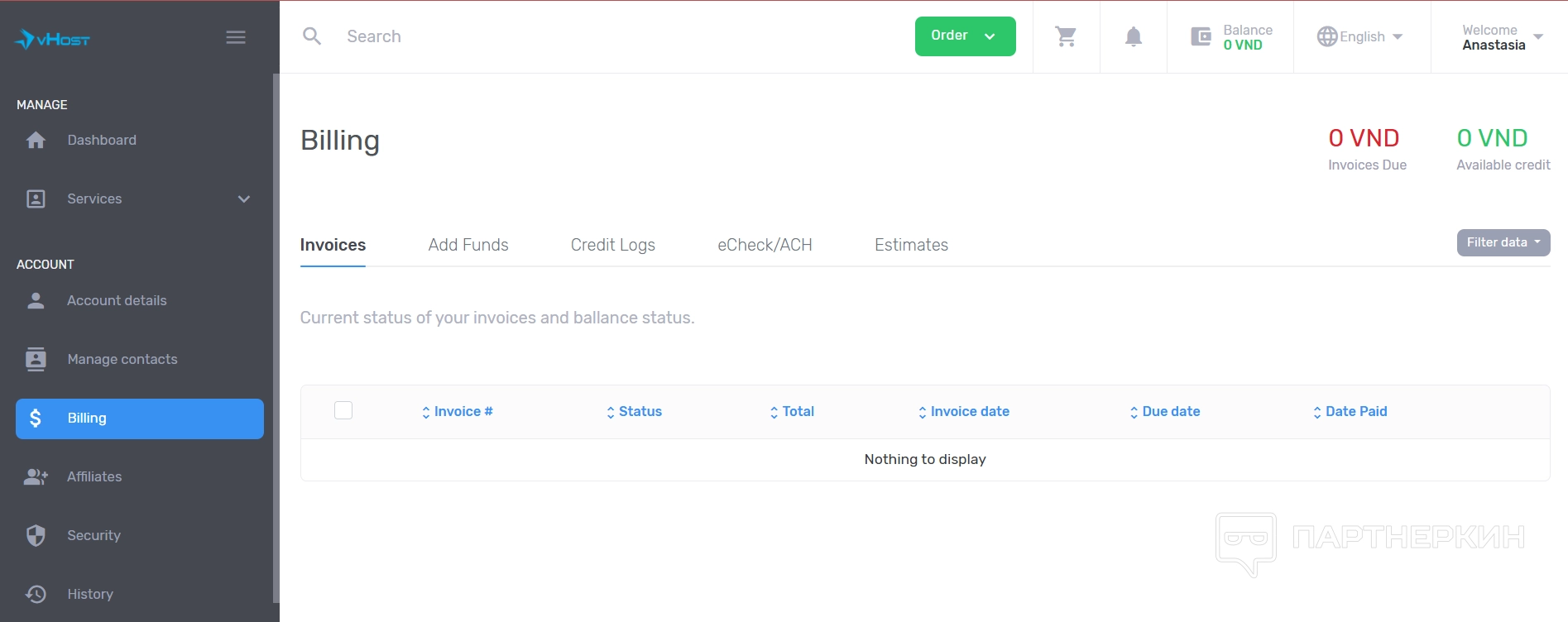
Task: Switch to the Add Funds tab
Action: coord(468,245)
